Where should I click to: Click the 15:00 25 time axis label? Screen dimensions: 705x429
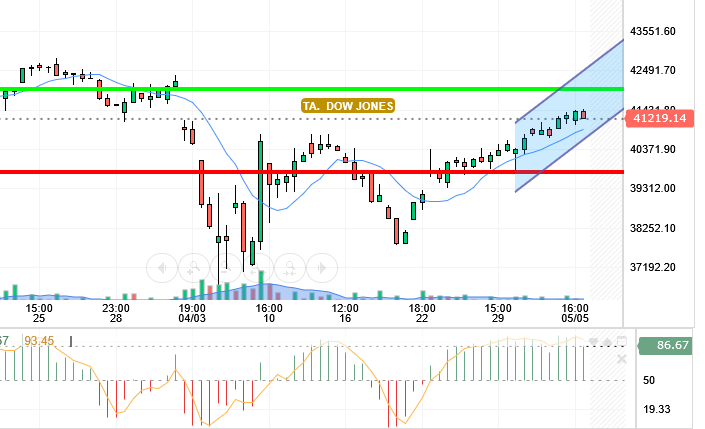(39, 313)
